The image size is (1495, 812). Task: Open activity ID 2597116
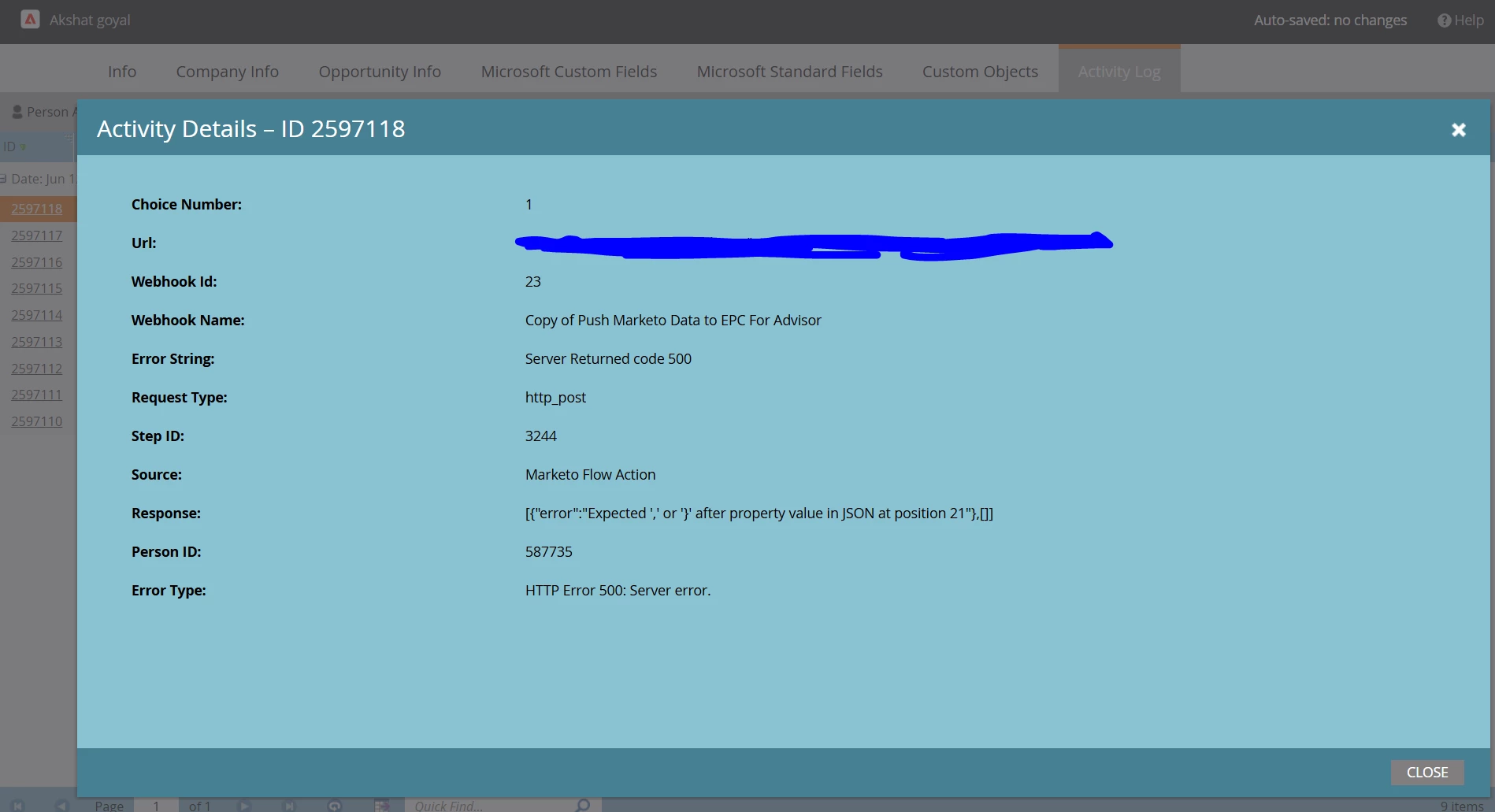click(37, 262)
